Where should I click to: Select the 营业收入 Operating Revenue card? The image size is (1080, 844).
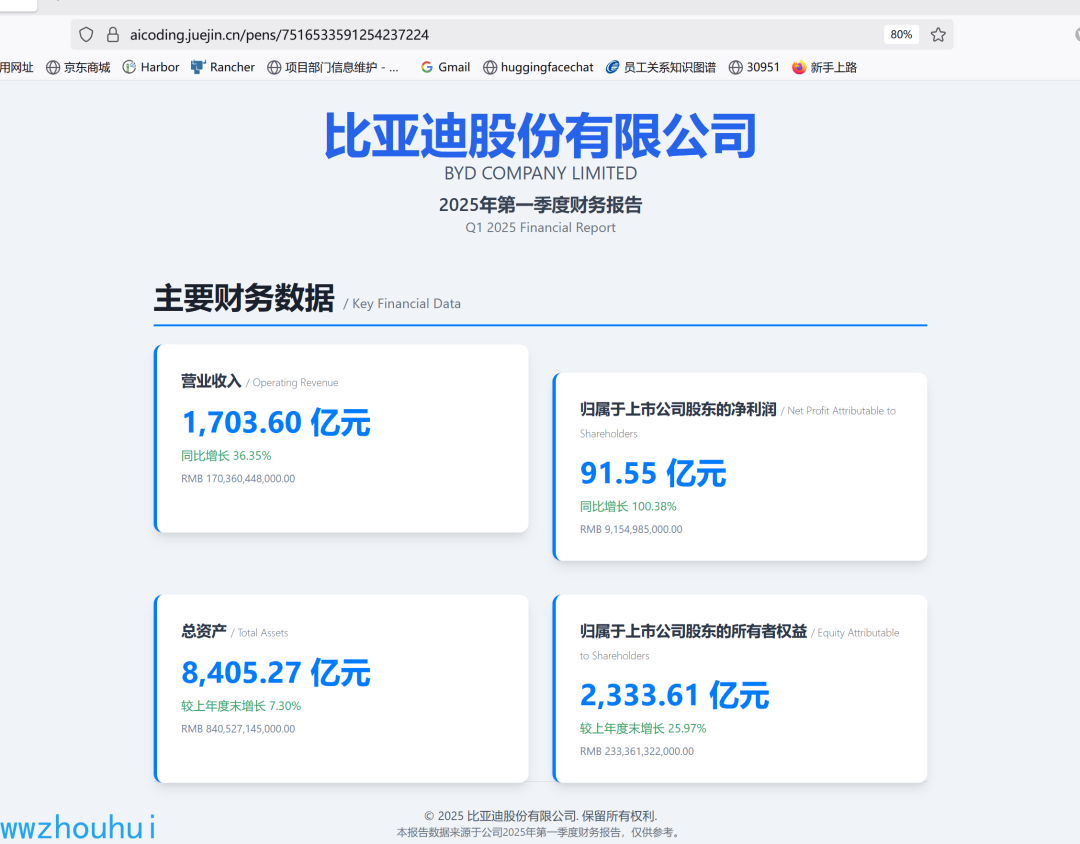[x=341, y=438]
